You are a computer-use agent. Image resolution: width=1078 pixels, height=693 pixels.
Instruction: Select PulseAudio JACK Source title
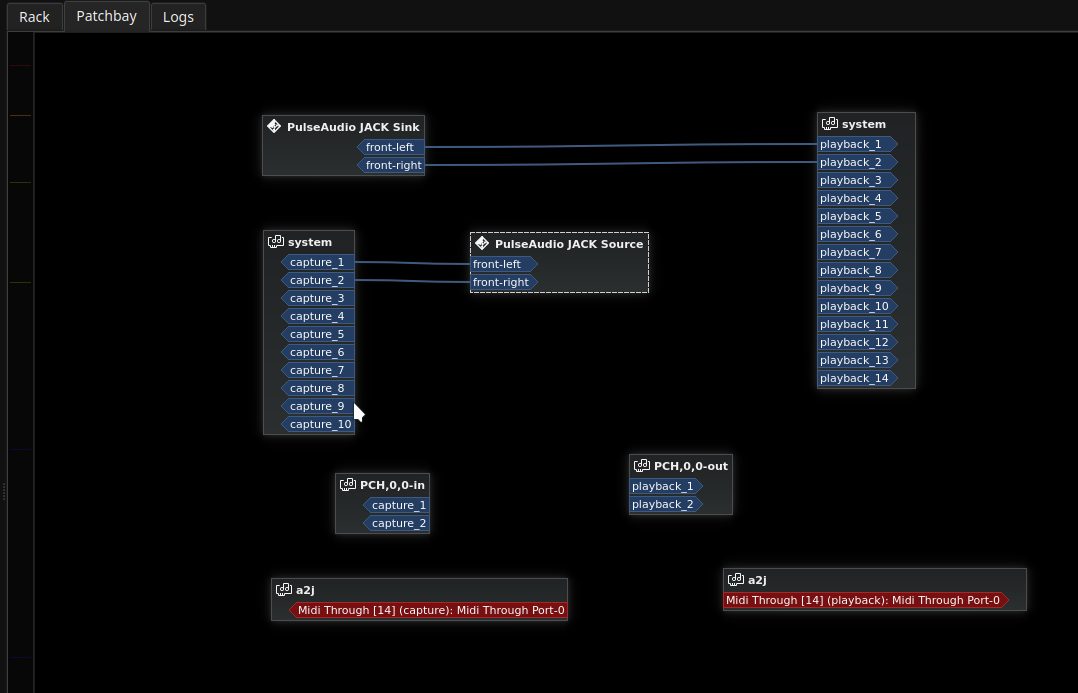pyautogui.click(x=569, y=244)
